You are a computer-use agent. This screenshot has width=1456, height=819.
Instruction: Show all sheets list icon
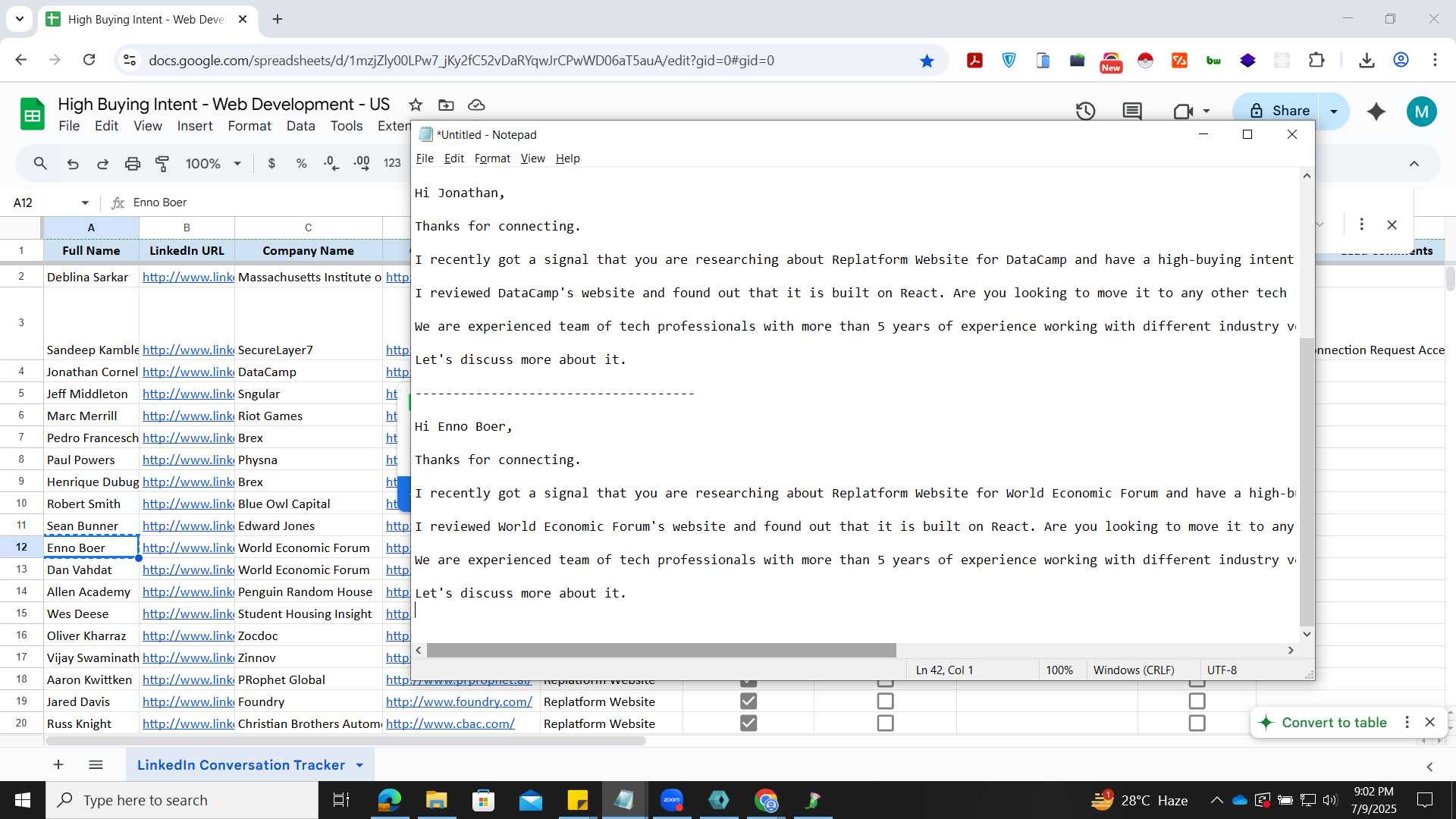(x=96, y=764)
